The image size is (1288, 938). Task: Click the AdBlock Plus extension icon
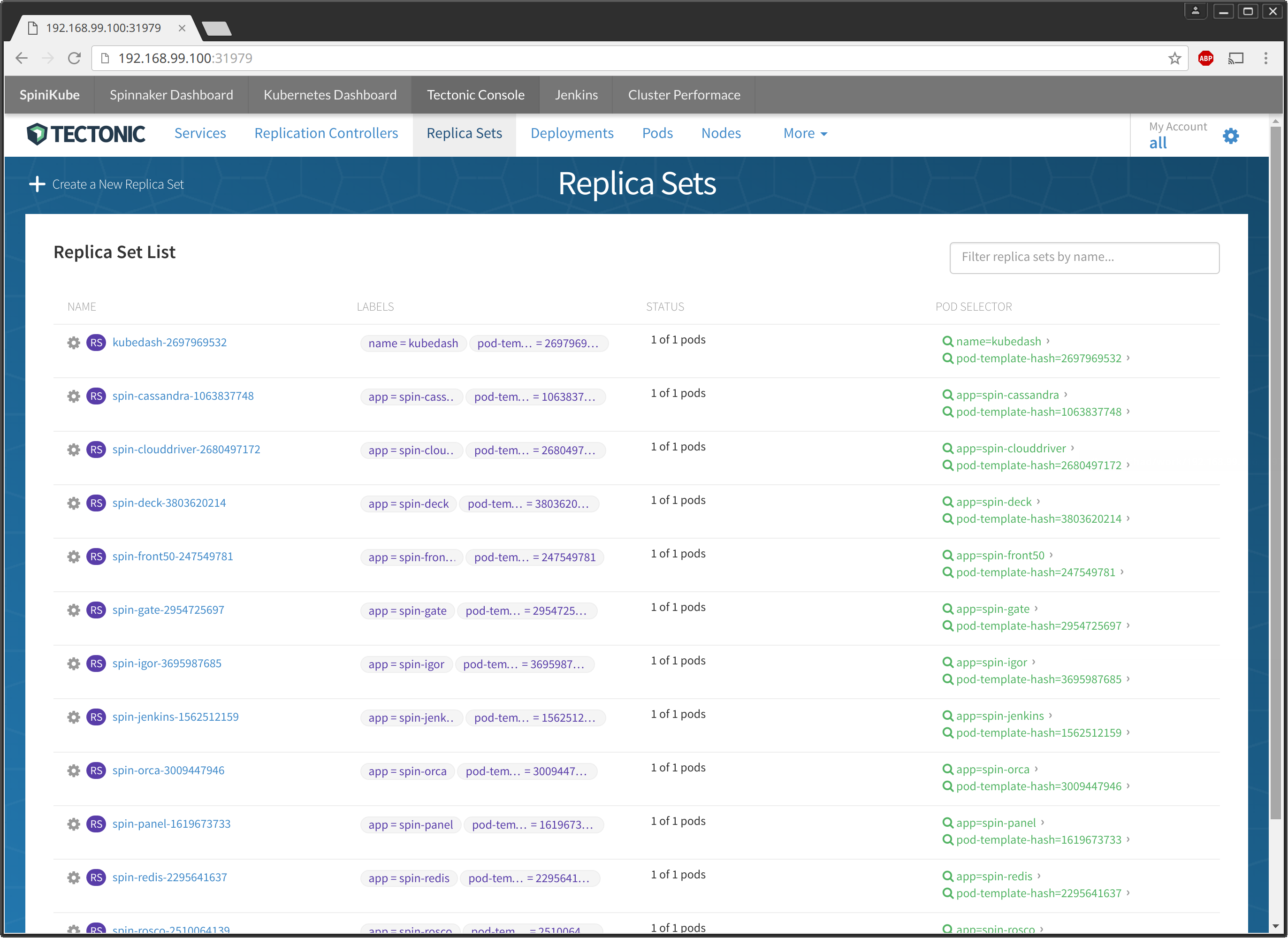click(1205, 58)
